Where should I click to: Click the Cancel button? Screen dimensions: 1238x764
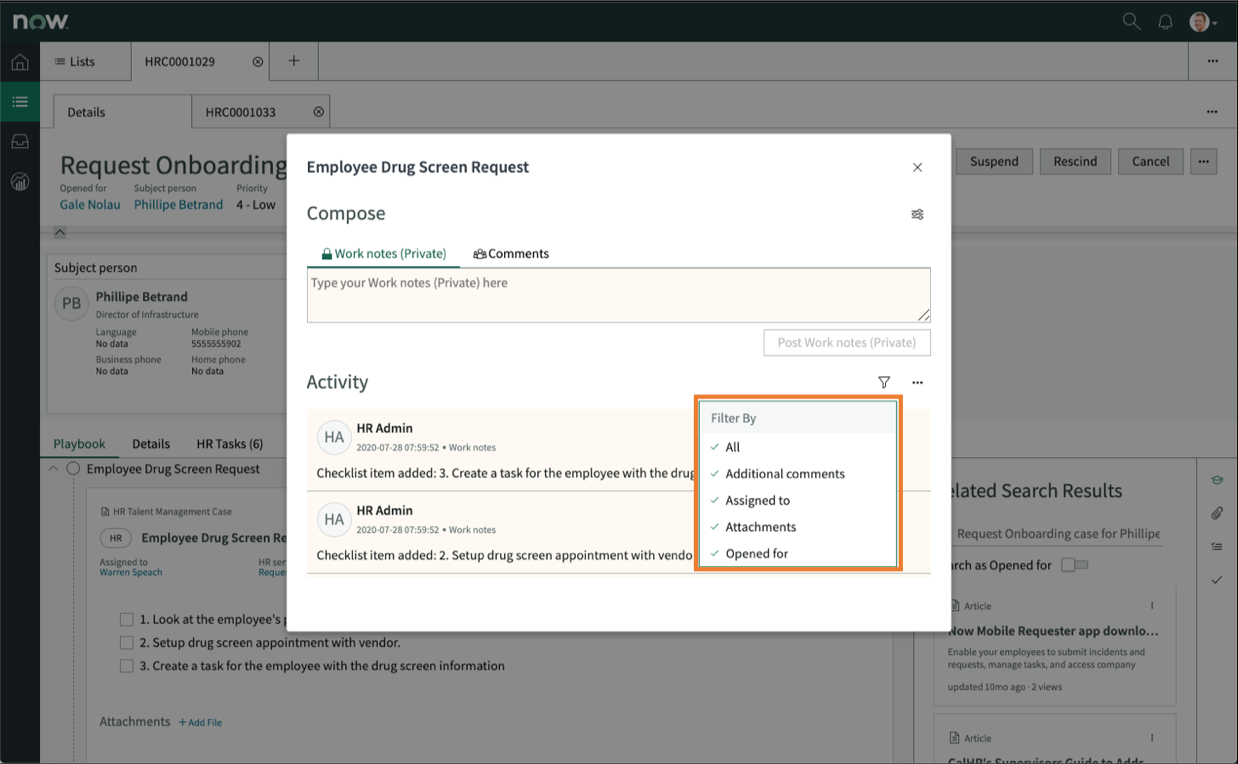(x=1151, y=161)
